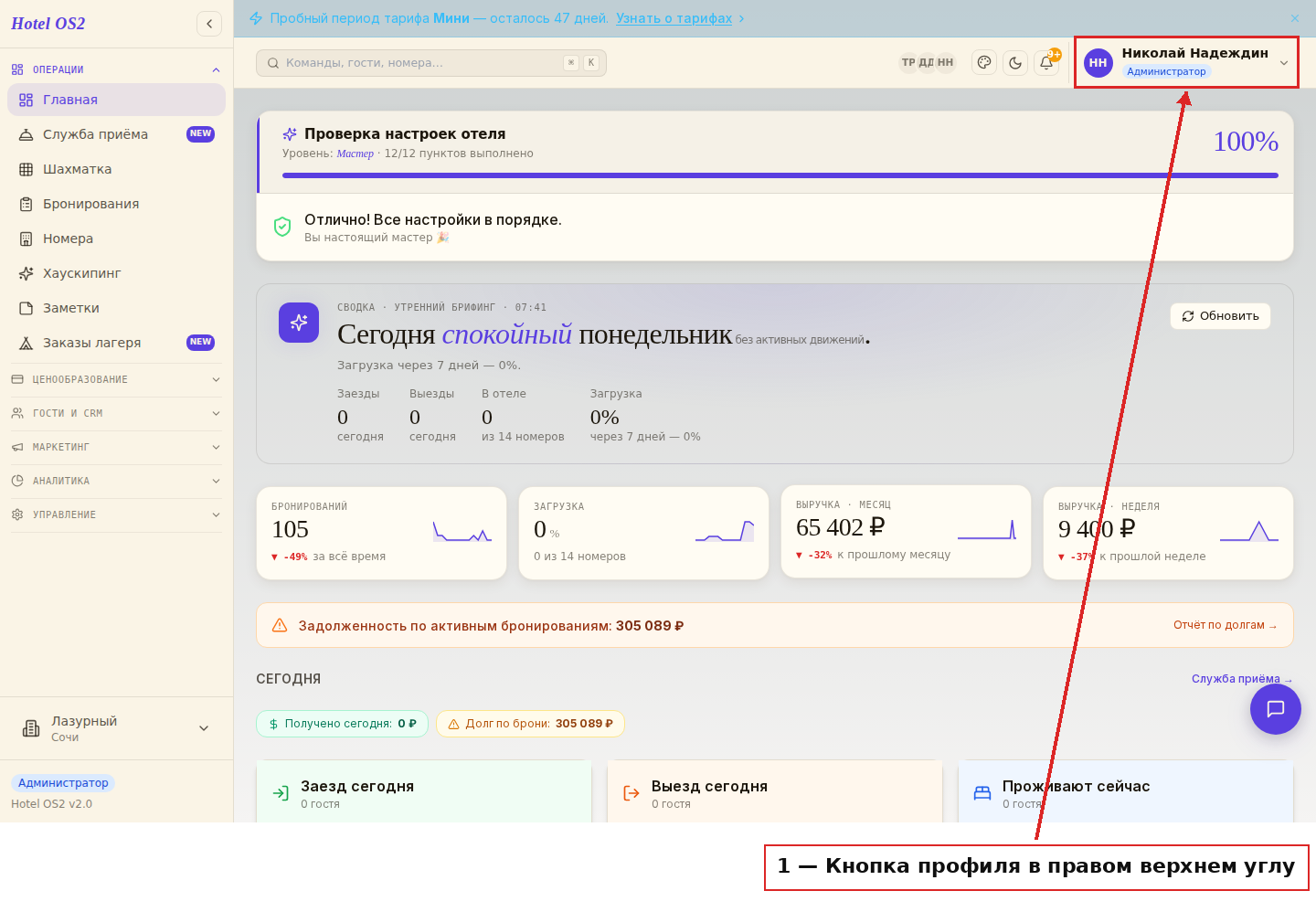Open the Выручка месяц stat card
The height and width of the screenshot is (912, 1316).
pyautogui.click(x=907, y=531)
